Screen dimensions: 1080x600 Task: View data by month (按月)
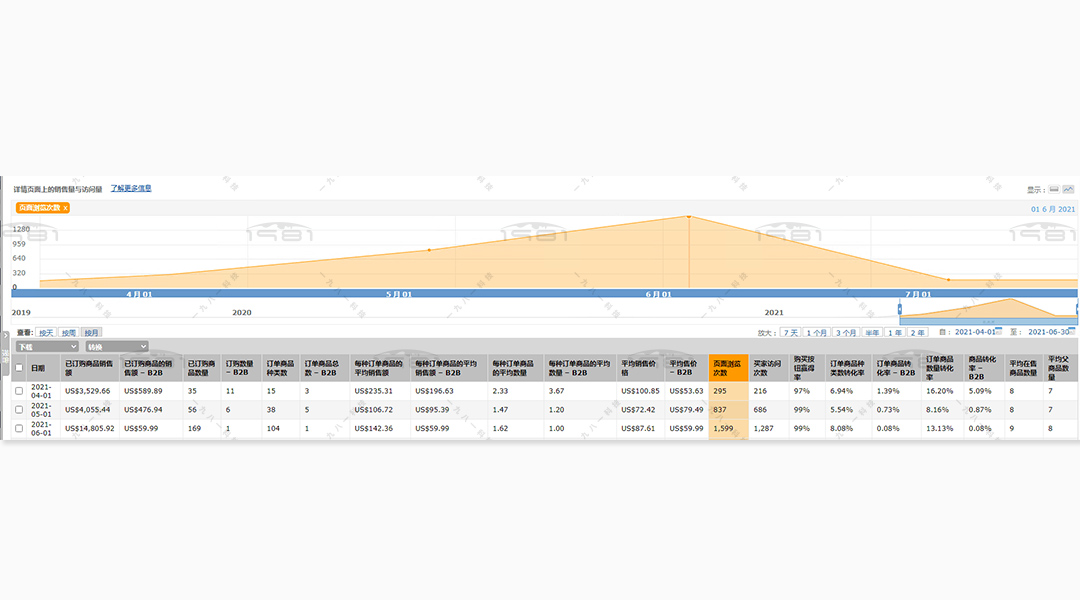click(91, 332)
